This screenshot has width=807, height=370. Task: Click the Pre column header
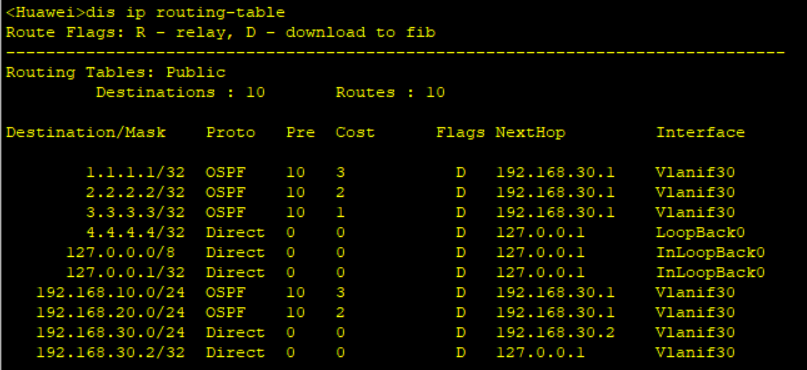click(x=301, y=133)
